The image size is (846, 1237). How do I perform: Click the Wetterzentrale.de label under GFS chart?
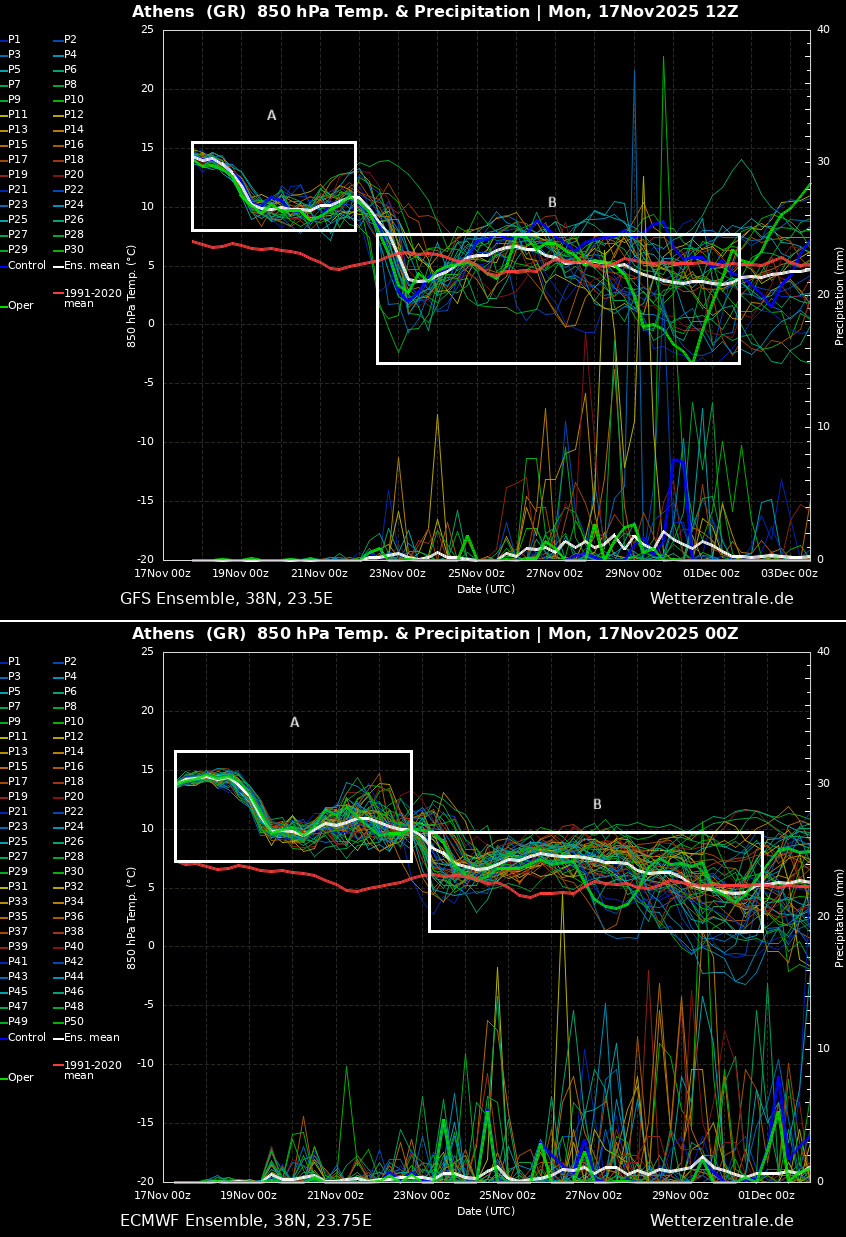click(721, 599)
